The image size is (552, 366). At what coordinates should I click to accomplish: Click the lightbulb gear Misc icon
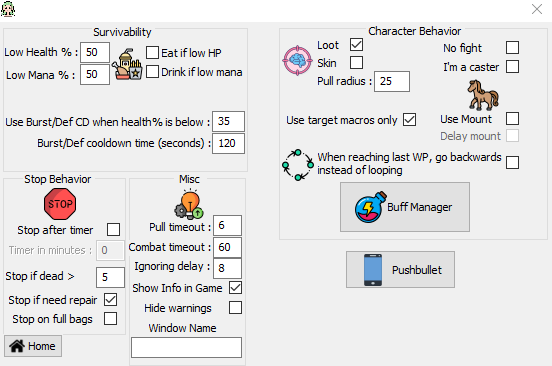(189, 204)
